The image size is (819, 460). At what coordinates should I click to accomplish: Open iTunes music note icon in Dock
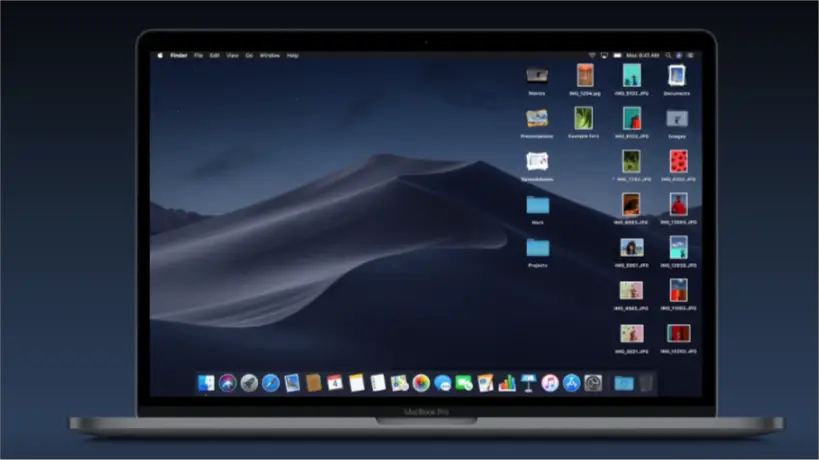549,383
